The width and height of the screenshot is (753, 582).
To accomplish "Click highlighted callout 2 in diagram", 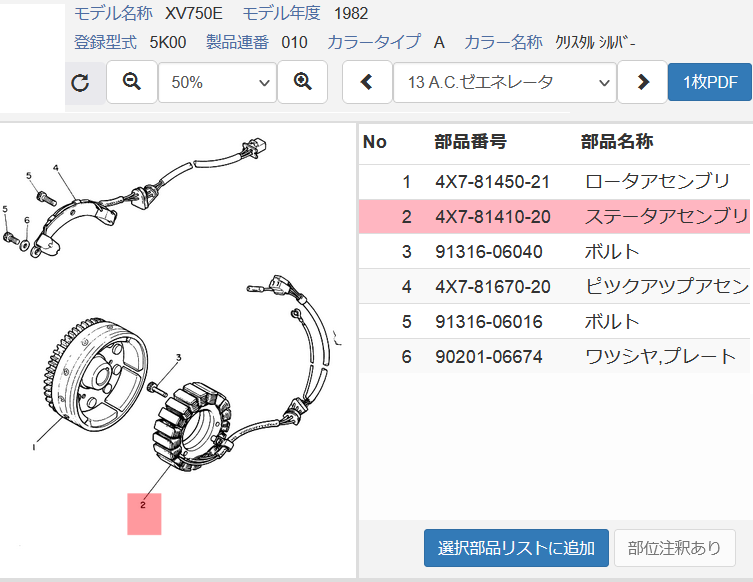I will point(144,513).
